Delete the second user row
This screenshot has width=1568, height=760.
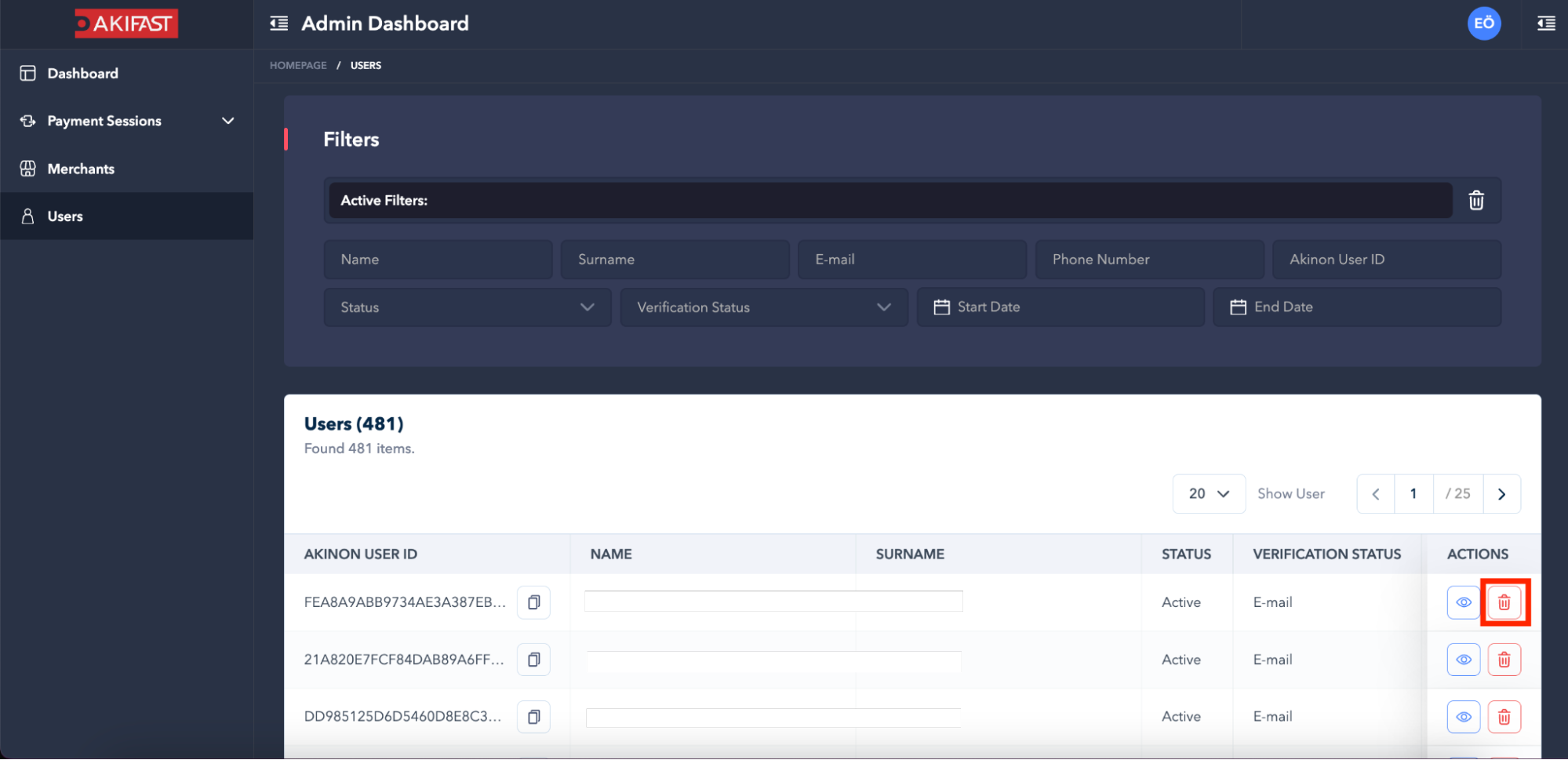pyautogui.click(x=1504, y=660)
